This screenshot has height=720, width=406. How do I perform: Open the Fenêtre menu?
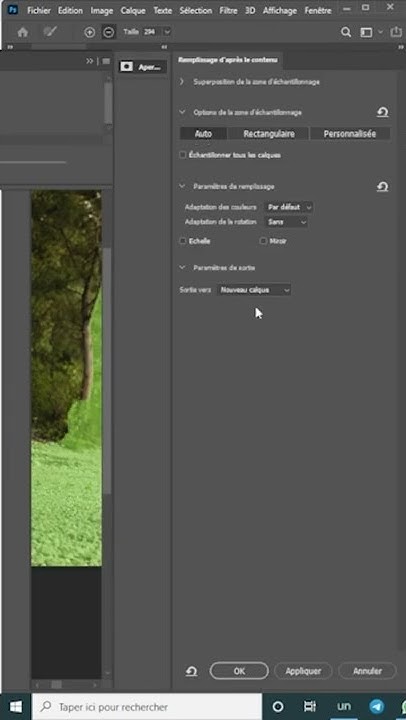[318, 10]
